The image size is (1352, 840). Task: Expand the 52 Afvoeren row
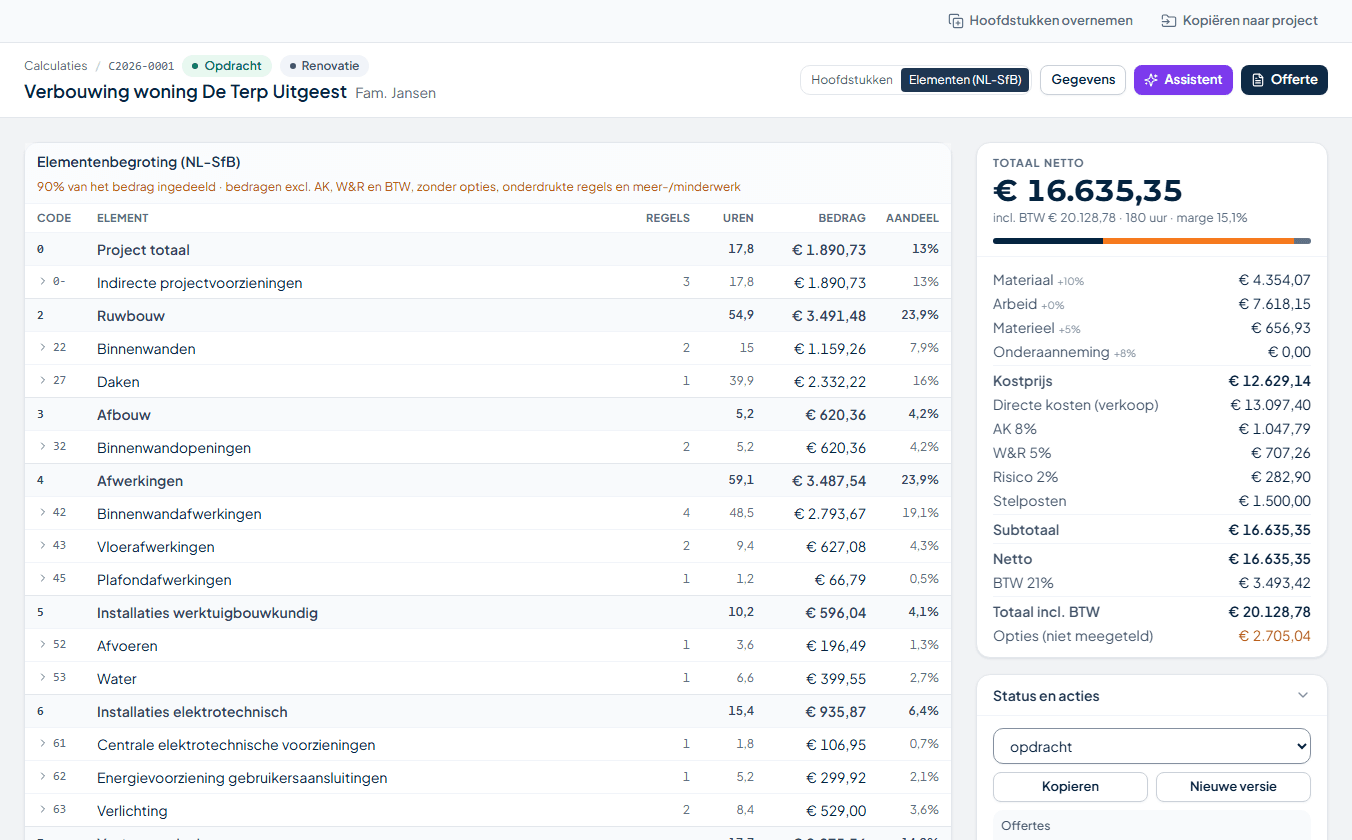(x=43, y=645)
